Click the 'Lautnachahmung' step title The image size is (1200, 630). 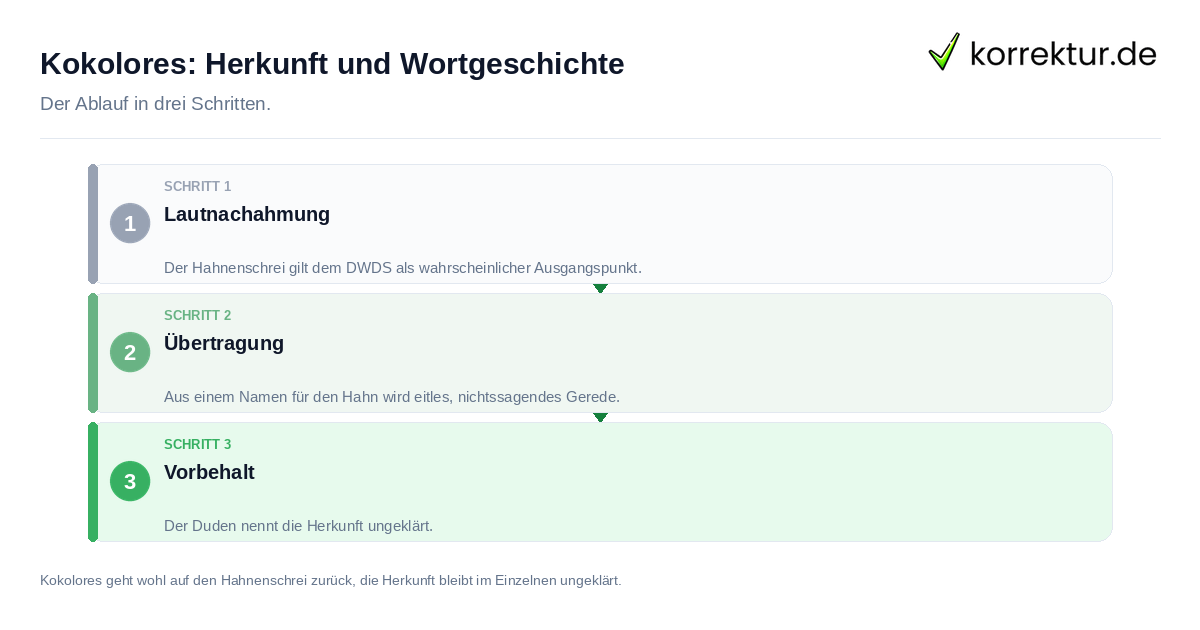(247, 214)
